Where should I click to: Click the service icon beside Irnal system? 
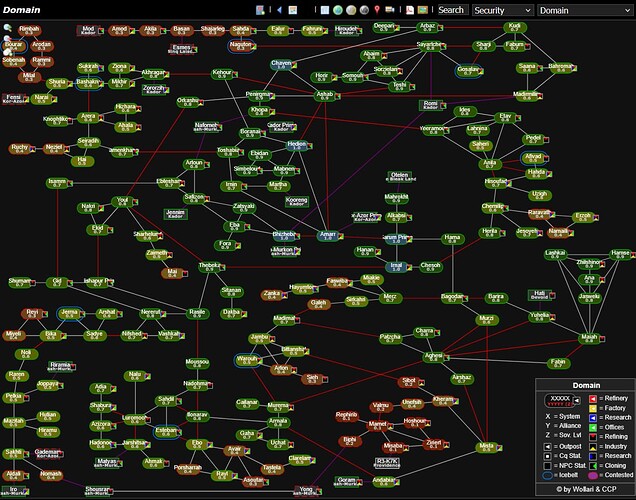pos(409,267)
